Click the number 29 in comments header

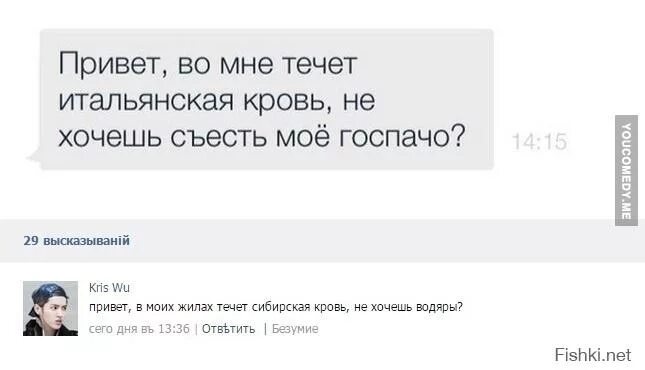pos(30,240)
